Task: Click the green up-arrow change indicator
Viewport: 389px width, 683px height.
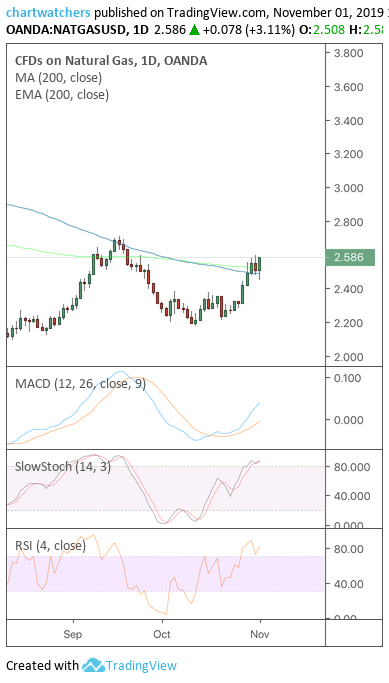Action: coord(194,30)
